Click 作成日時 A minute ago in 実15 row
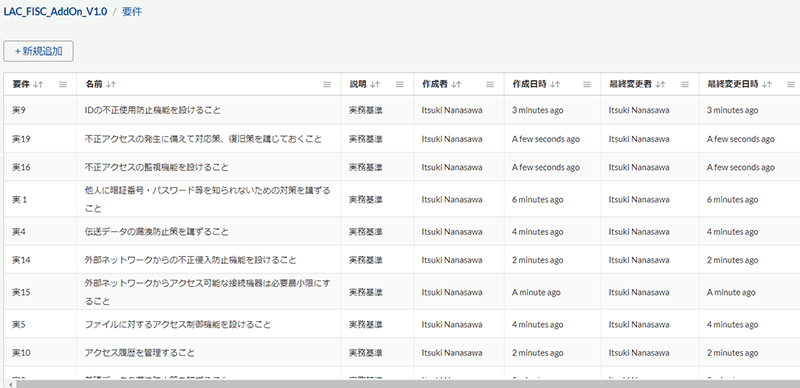This screenshot has width=800, height=388. (536, 293)
